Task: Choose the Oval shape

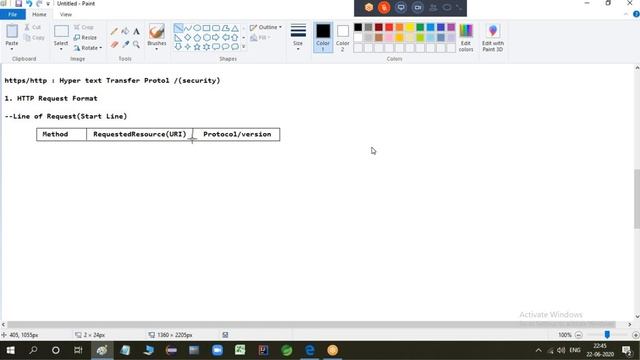Action: (x=197, y=28)
